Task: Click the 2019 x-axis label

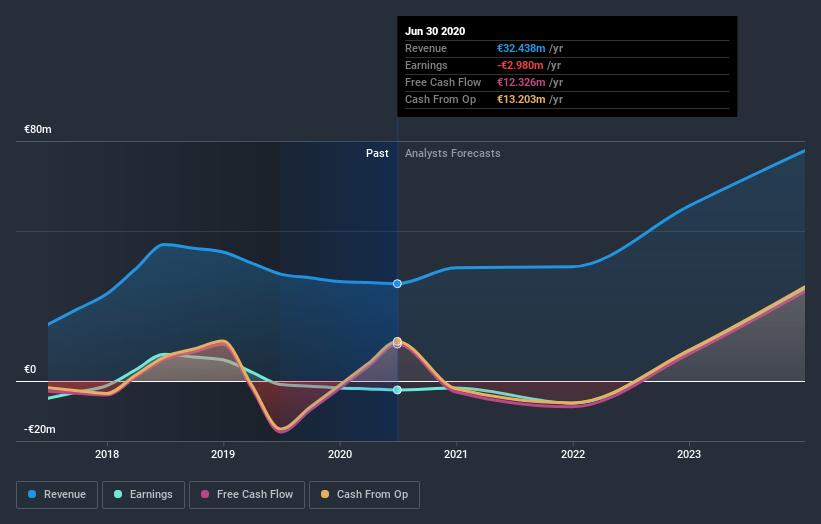Action: point(223,454)
